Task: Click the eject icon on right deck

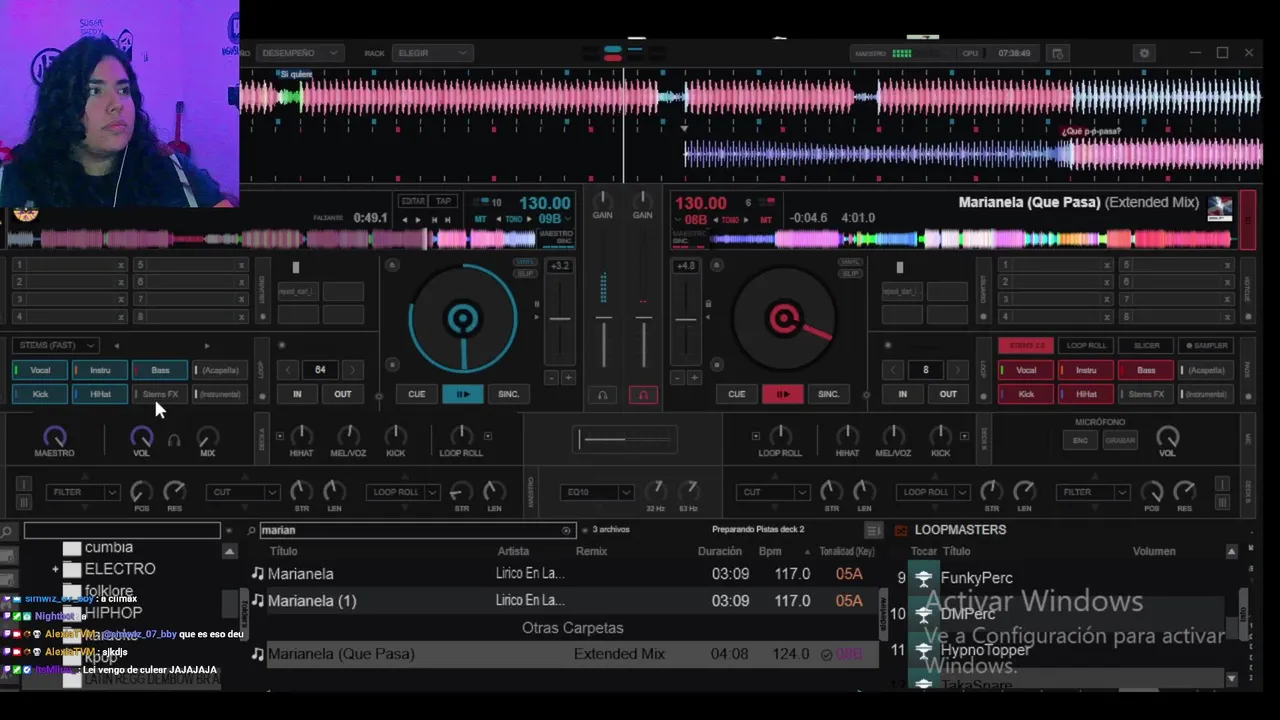Action: (x=717, y=265)
